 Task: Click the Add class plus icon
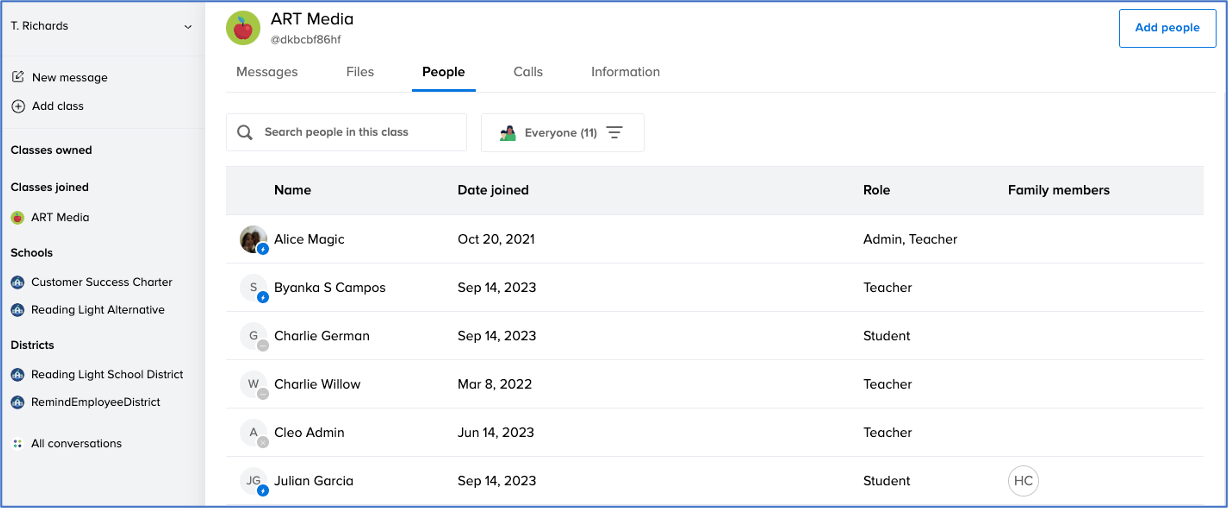click(18, 106)
